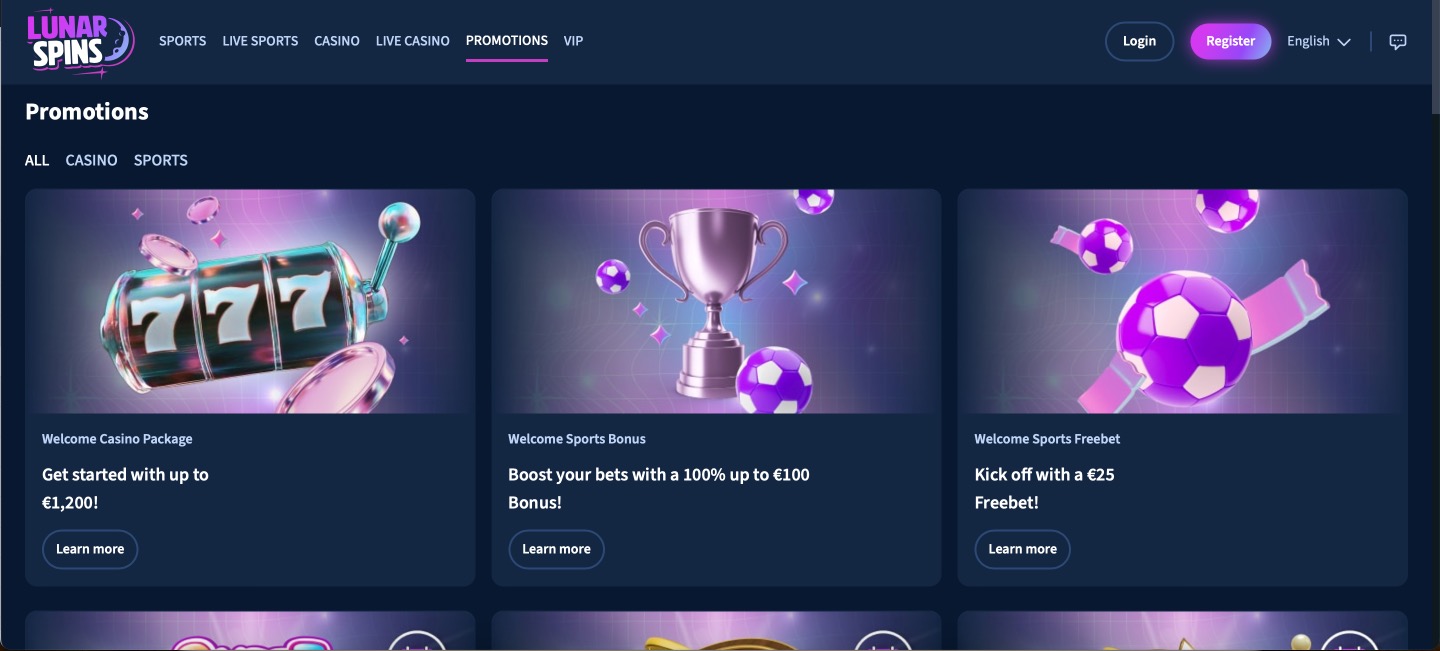Click the Login button
The height and width of the screenshot is (651, 1440).
click(1139, 41)
